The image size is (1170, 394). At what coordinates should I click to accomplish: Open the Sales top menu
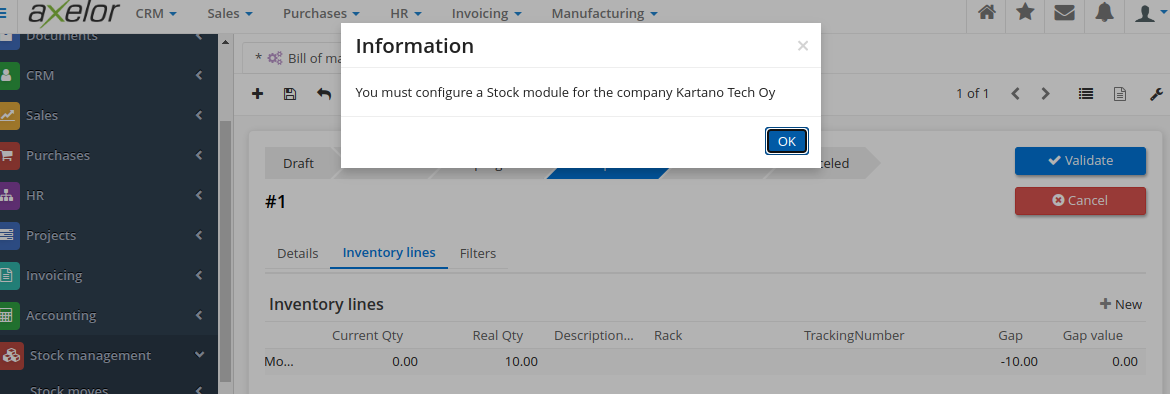coord(230,13)
